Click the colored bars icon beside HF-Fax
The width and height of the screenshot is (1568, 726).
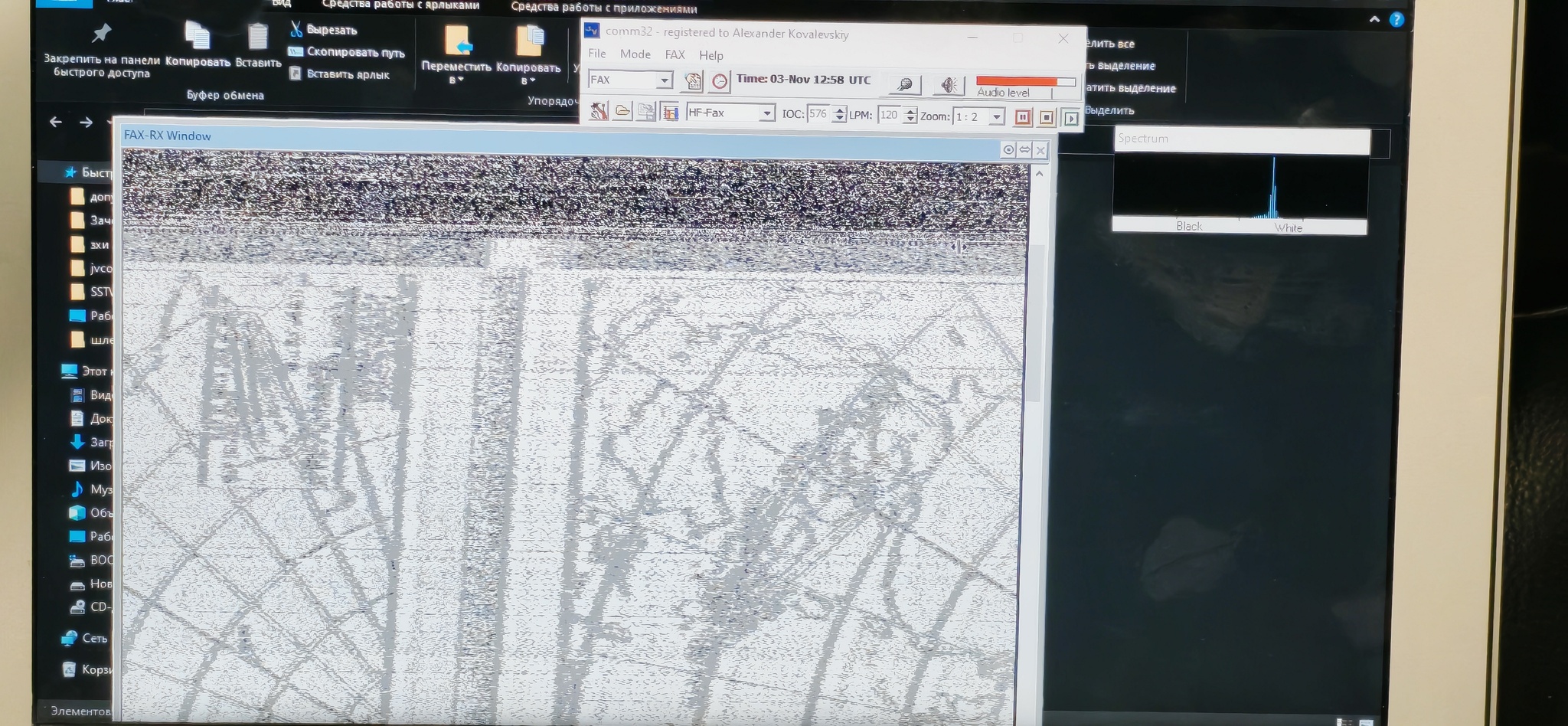pos(670,113)
